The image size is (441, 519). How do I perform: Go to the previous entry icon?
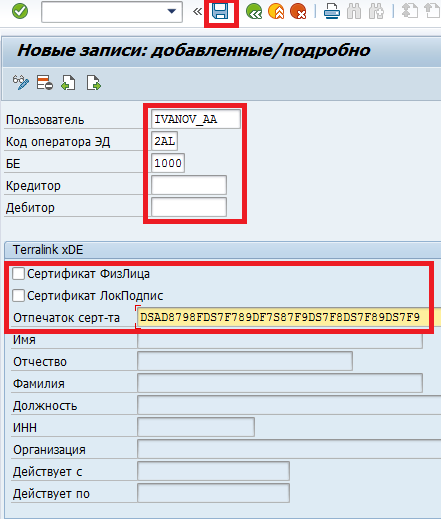tap(68, 83)
